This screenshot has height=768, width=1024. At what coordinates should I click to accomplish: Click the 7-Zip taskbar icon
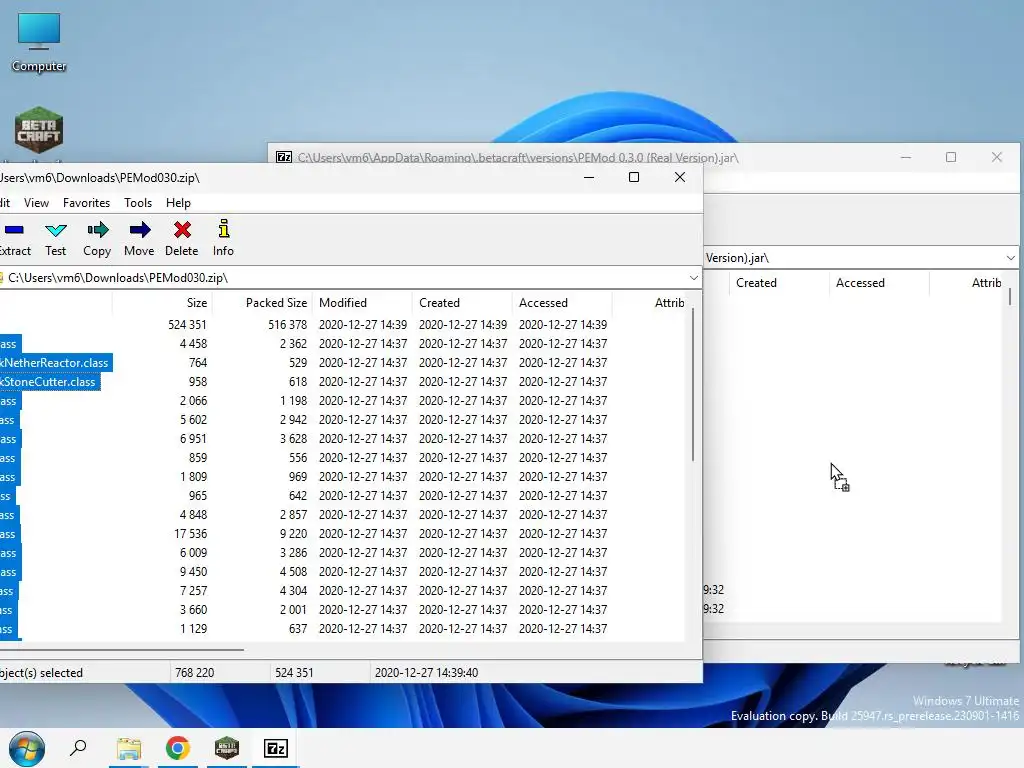(x=276, y=748)
